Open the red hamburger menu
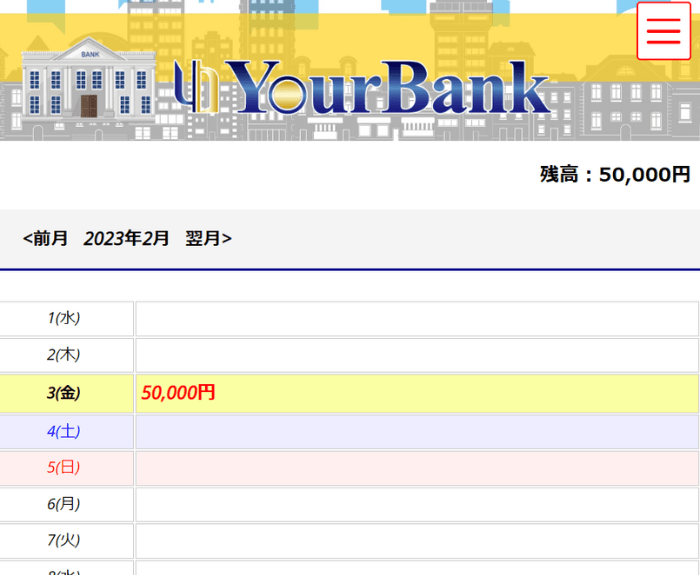Viewport: 700px width, 575px height. 663,31
